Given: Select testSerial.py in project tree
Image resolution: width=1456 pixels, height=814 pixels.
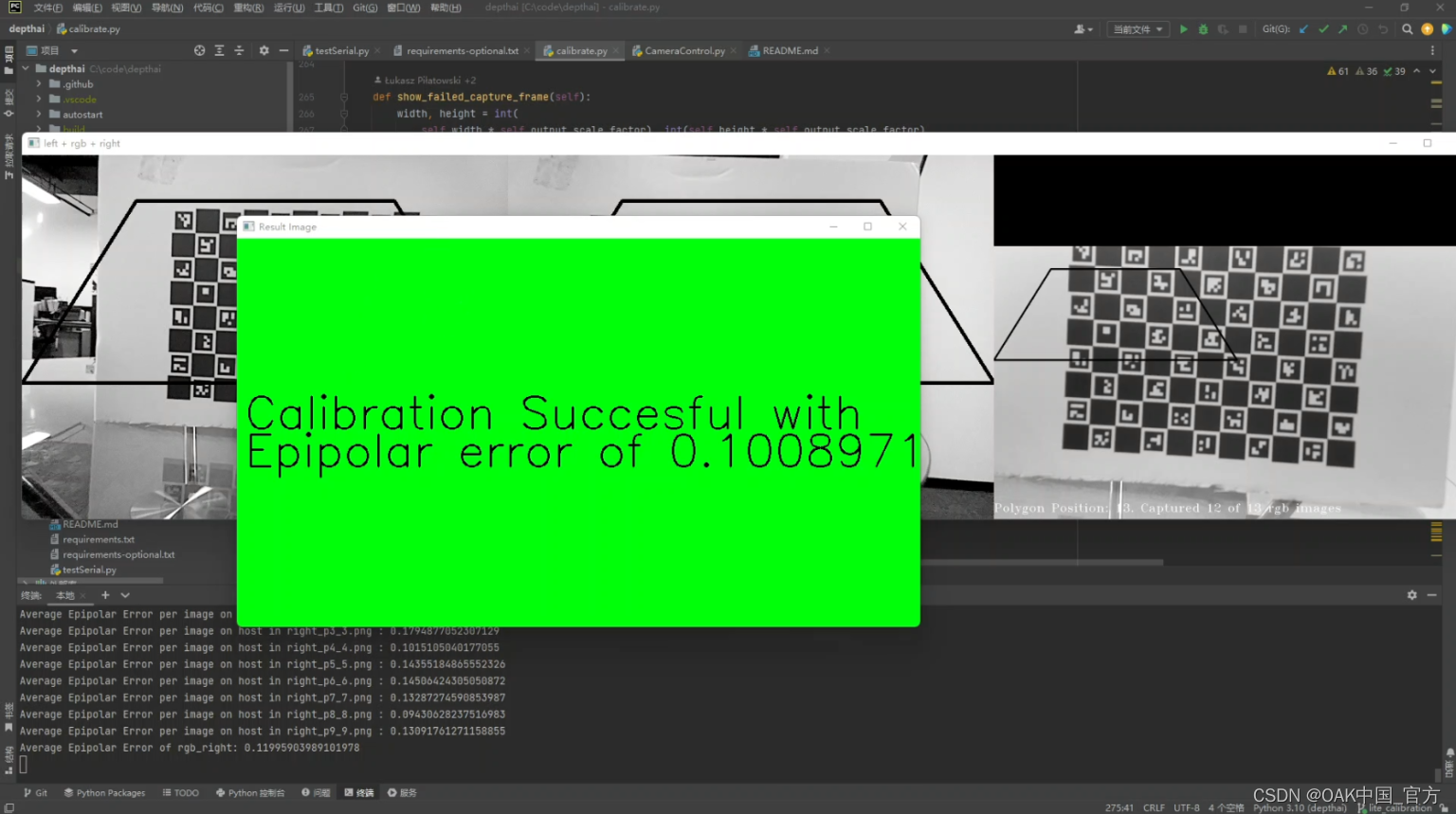Looking at the screenshot, I should coord(89,570).
